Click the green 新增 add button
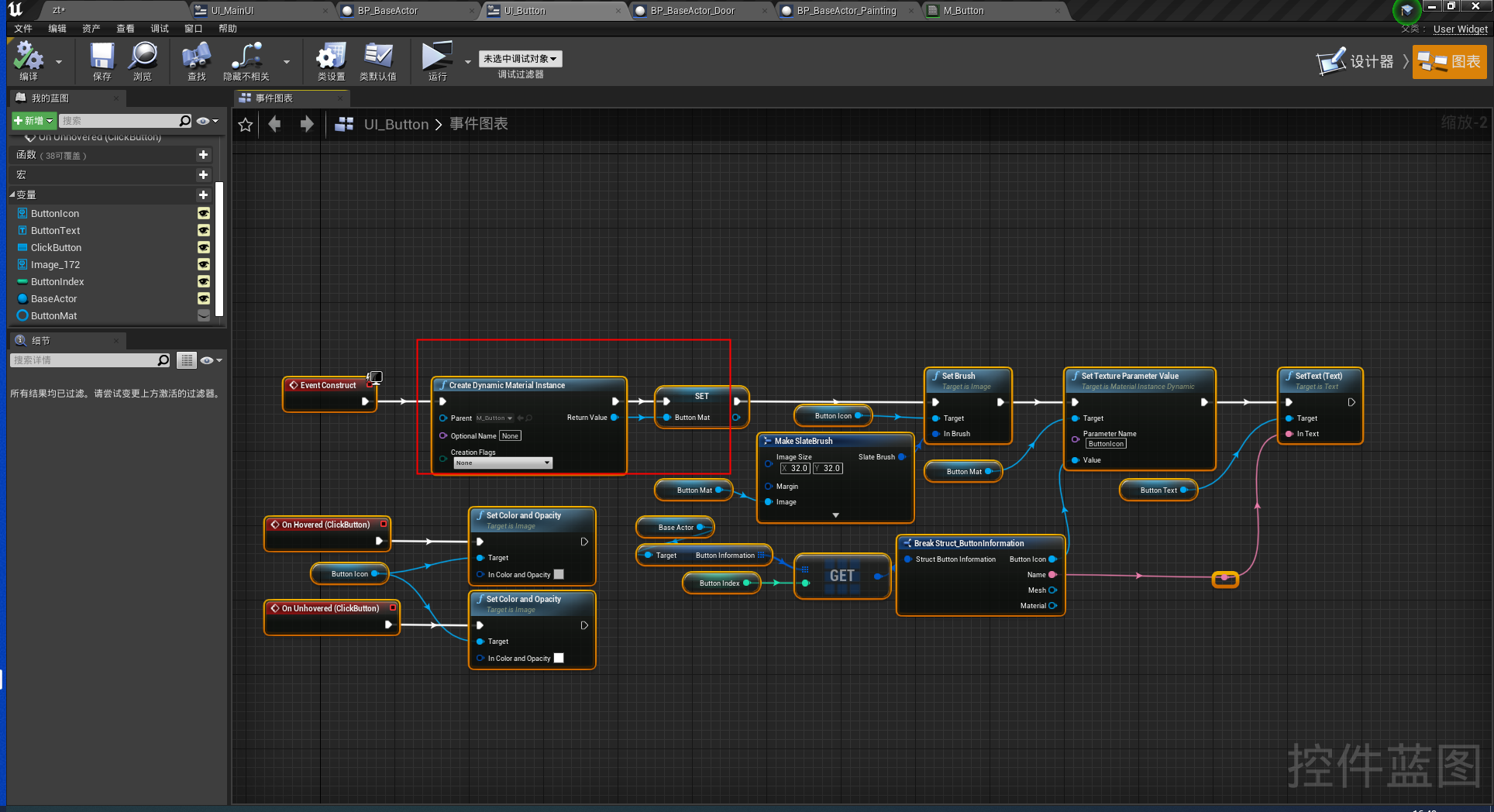The width and height of the screenshot is (1494, 812). pyautogui.click(x=33, y=121)
